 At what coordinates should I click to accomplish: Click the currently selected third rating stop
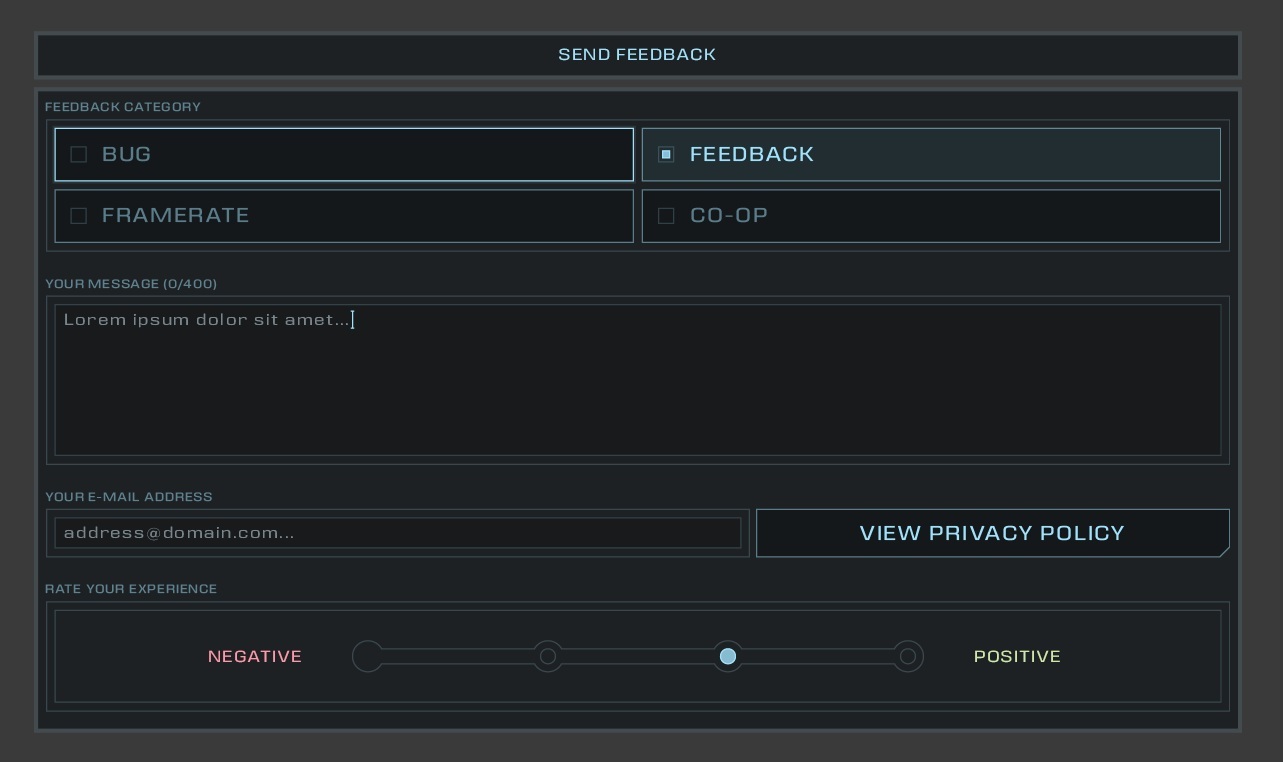[728, 657]
